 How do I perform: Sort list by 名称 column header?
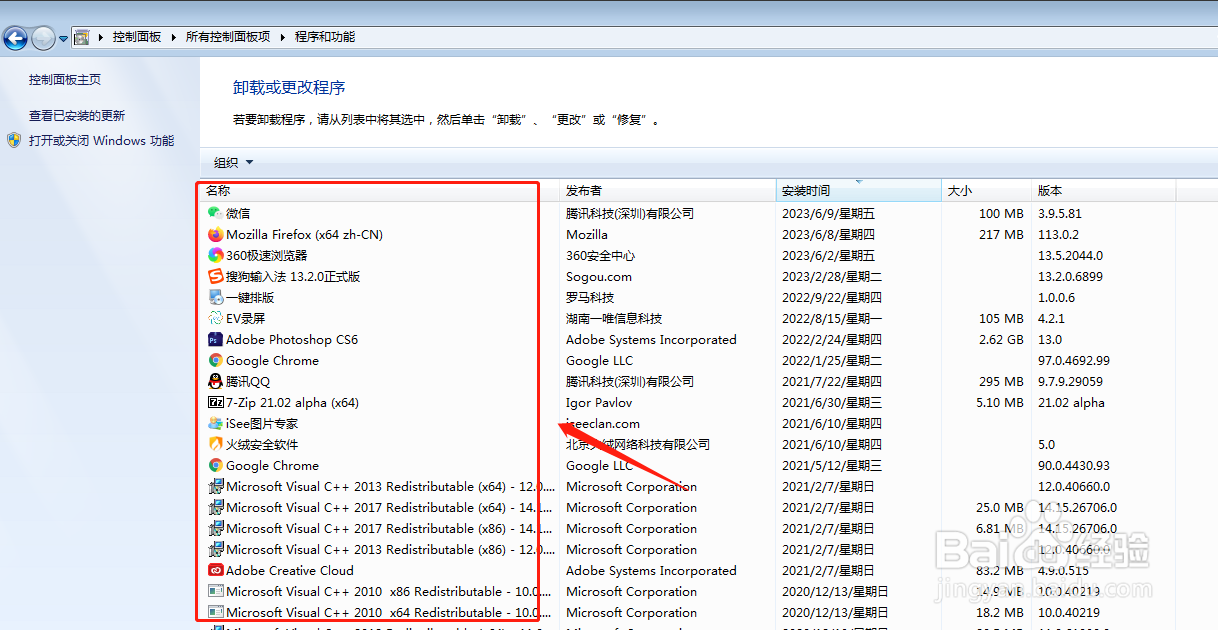pos(380,190)
